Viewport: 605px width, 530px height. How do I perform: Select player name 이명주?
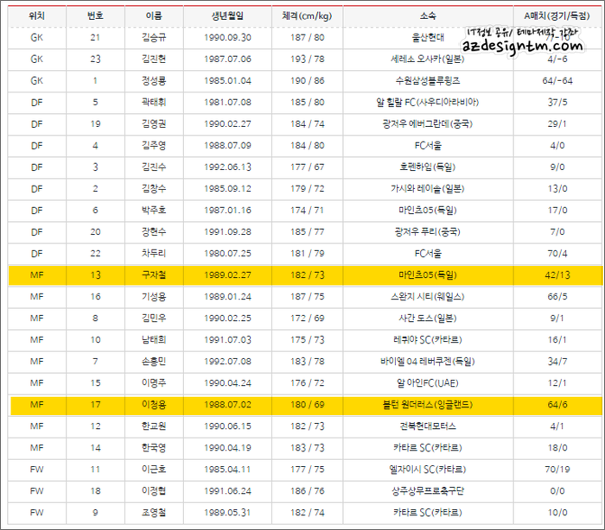click(154, 383)
